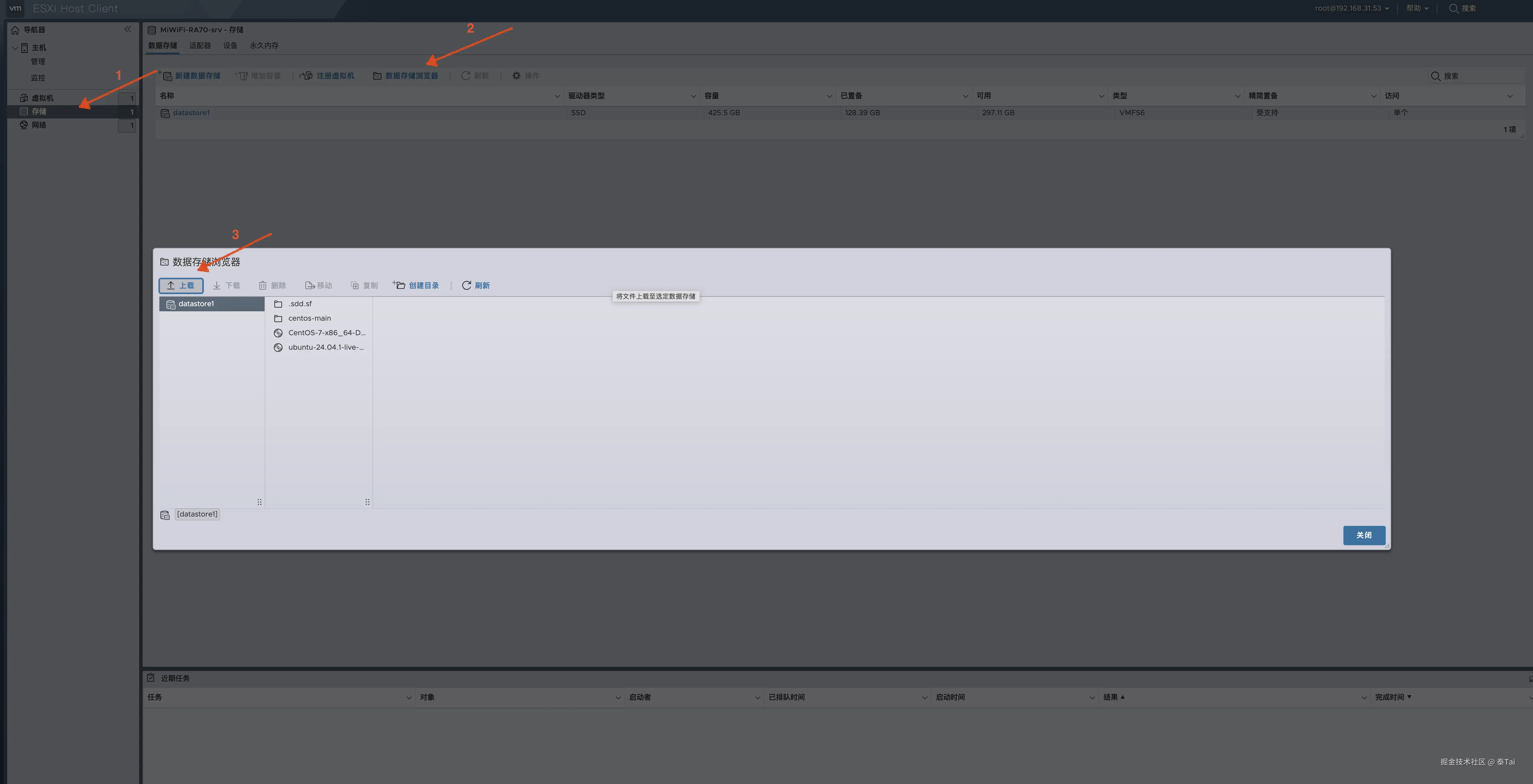Open the Name (名称) column dropdown arrow
Screen dimensions: 1533x784
coord(557,96)
